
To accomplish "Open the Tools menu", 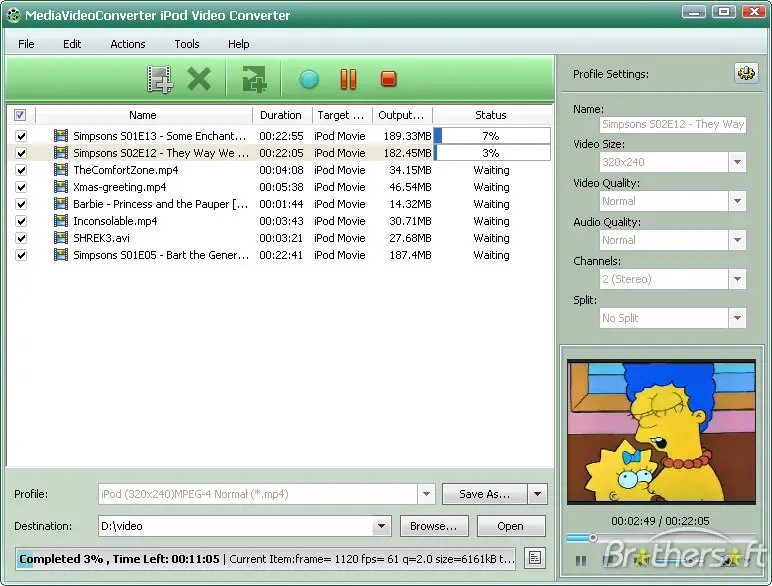I will pyautogui.click(x=186, y=44).
